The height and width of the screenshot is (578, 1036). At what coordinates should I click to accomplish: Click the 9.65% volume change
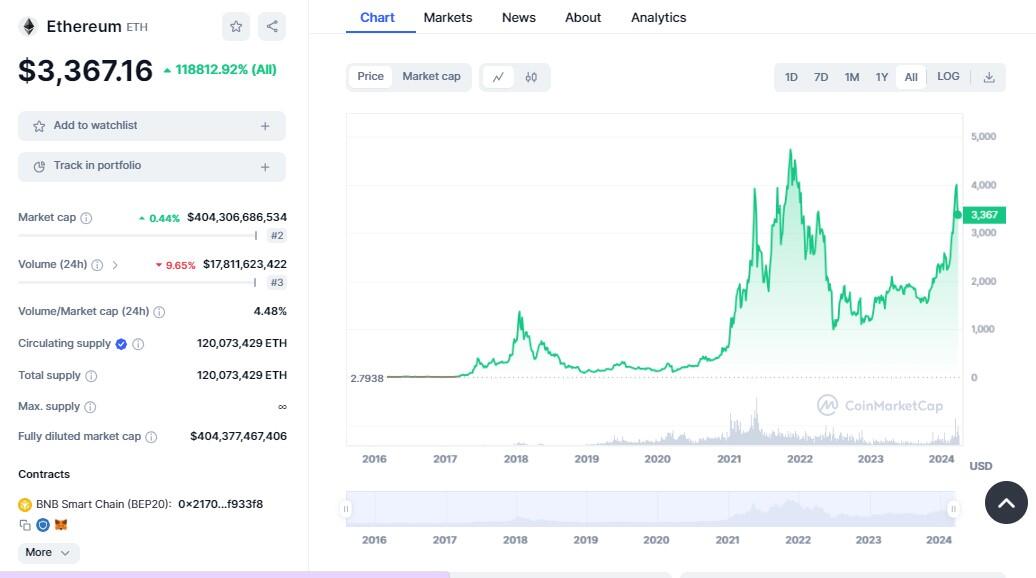175,266
